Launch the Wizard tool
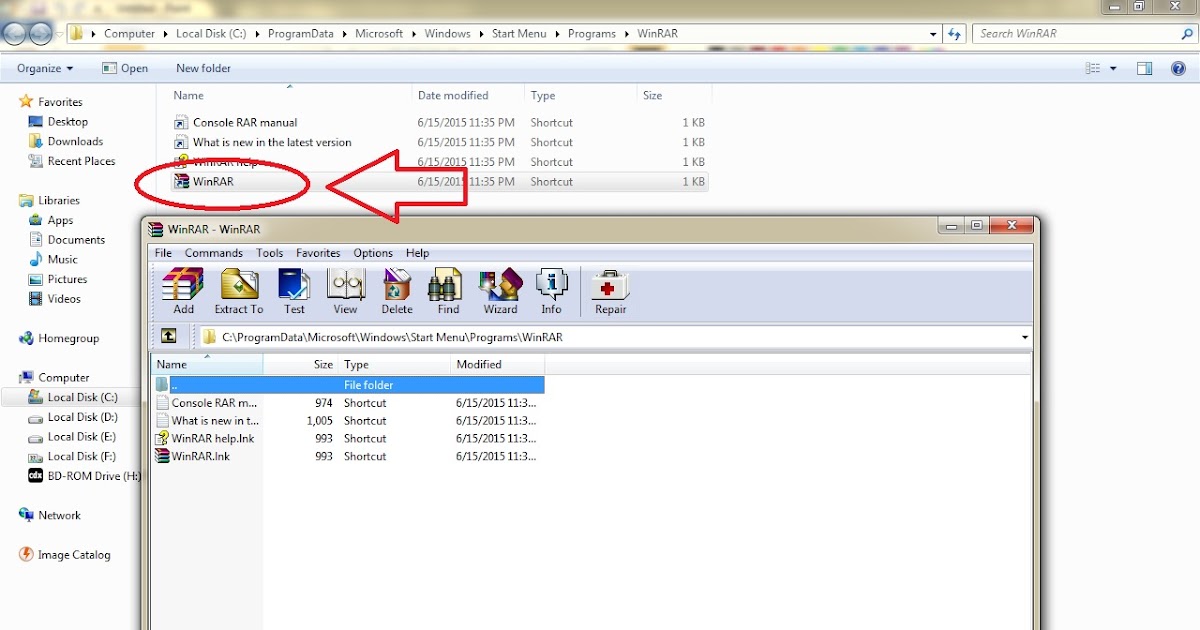The width and height of the screenshot is (1200, 630). [x=500, y=292]
